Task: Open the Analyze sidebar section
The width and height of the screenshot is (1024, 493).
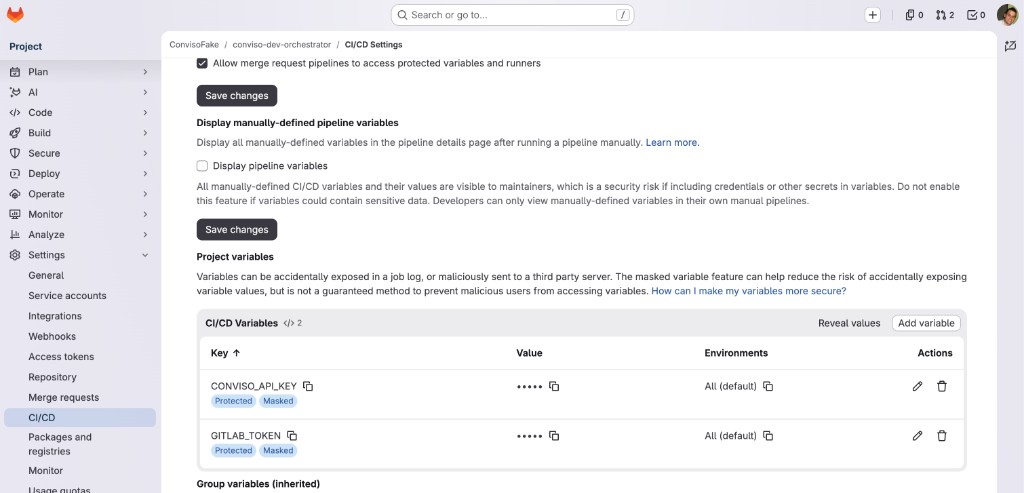Action: 80,234
